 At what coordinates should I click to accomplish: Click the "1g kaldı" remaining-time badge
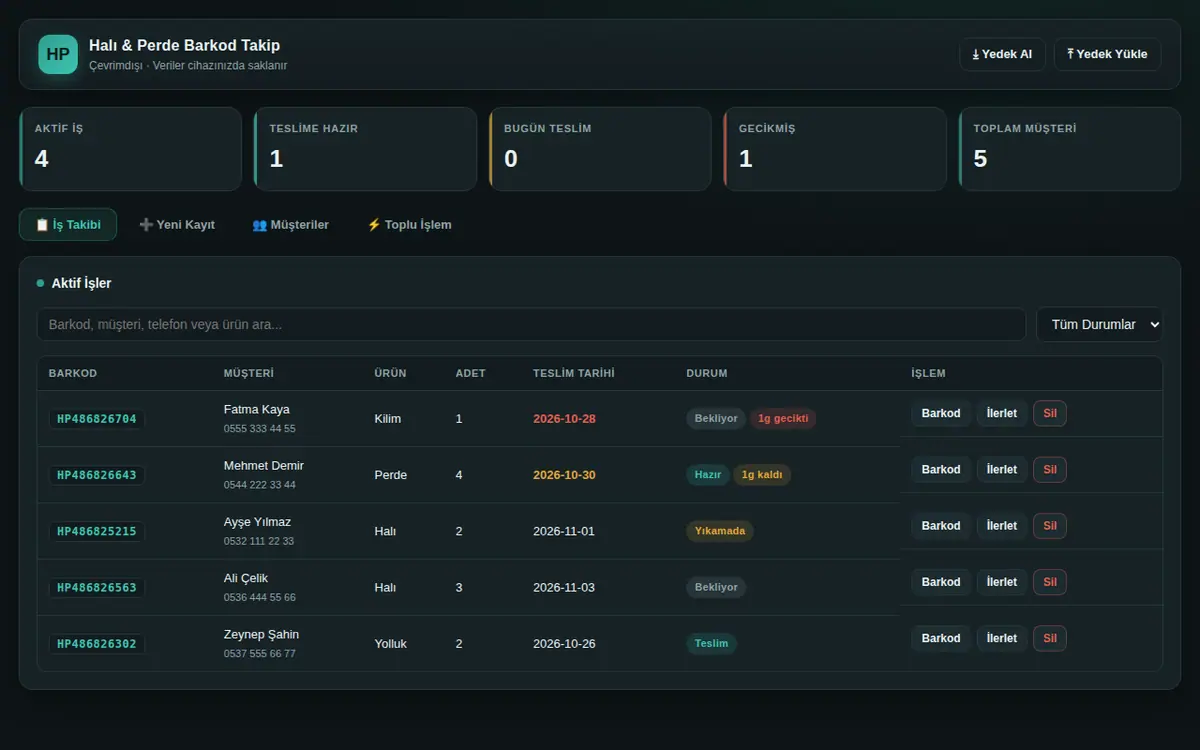coord(762,475)
